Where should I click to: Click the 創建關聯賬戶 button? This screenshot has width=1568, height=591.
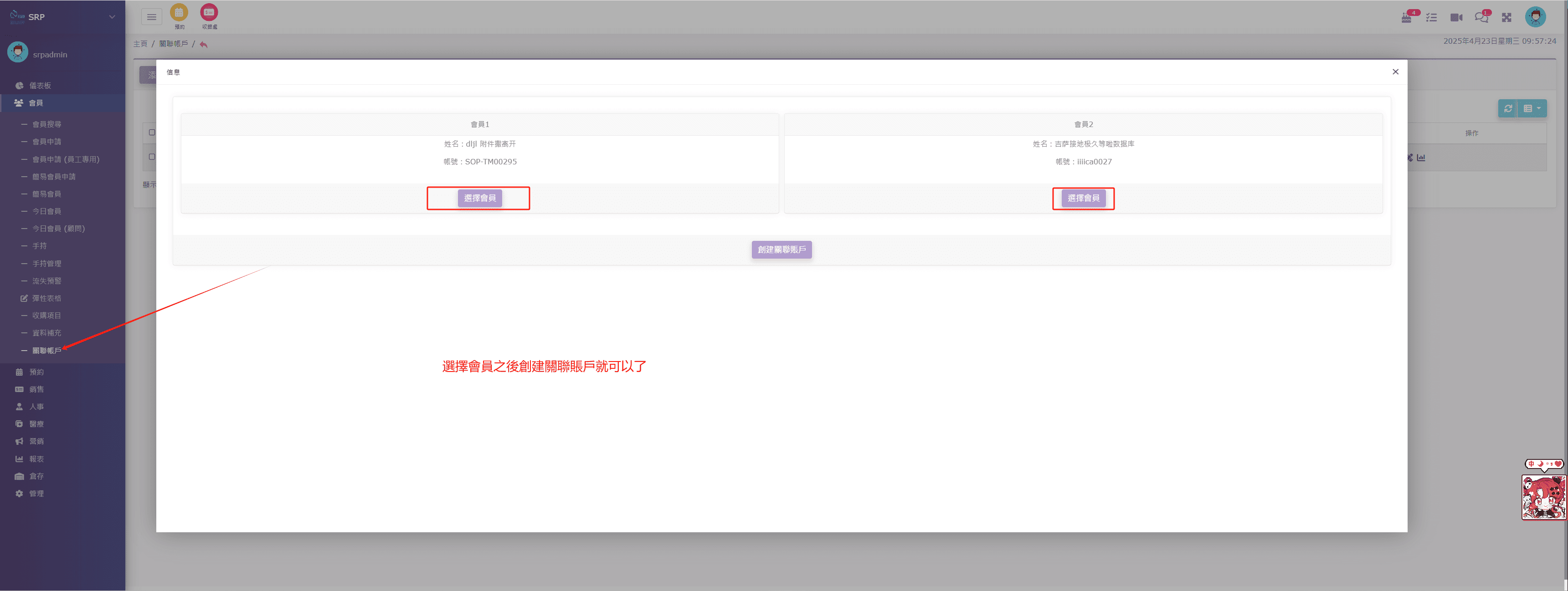point(781,250)
